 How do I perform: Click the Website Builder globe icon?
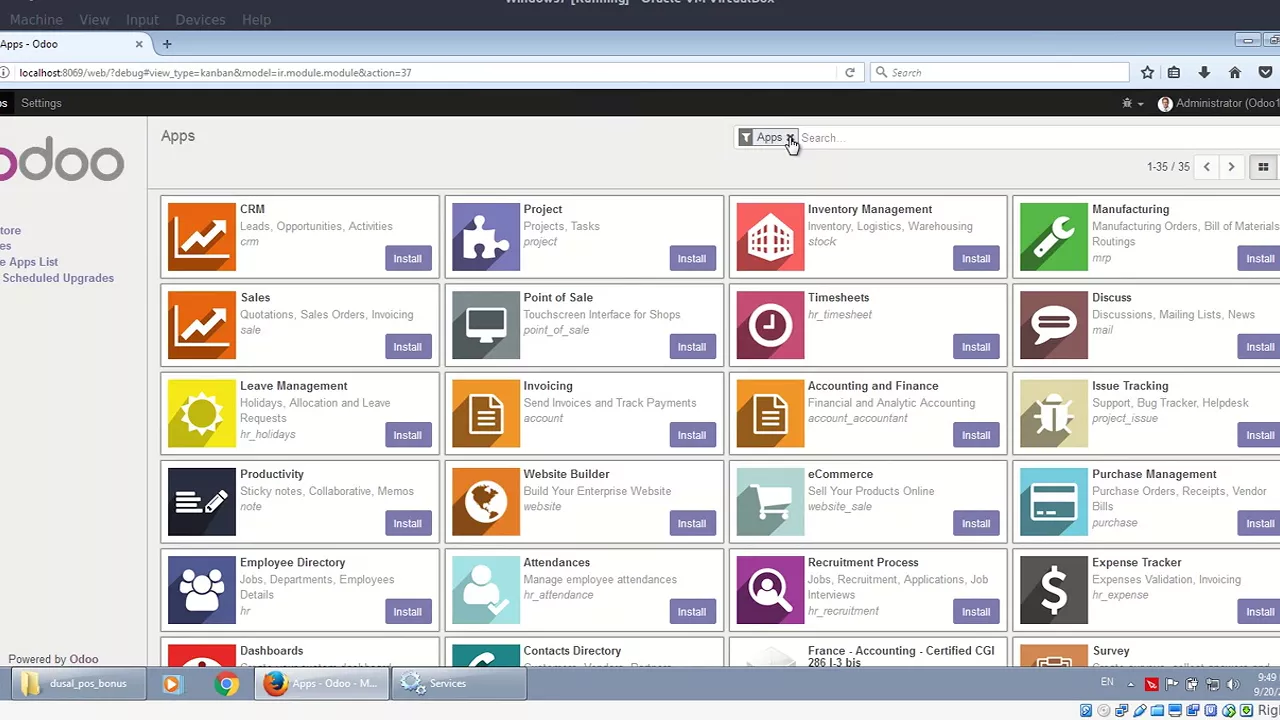(x=486, y=502)
